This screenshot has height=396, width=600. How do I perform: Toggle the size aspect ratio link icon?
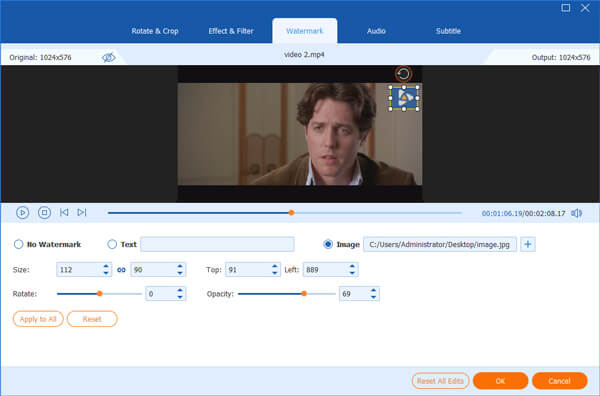point(121,270)
